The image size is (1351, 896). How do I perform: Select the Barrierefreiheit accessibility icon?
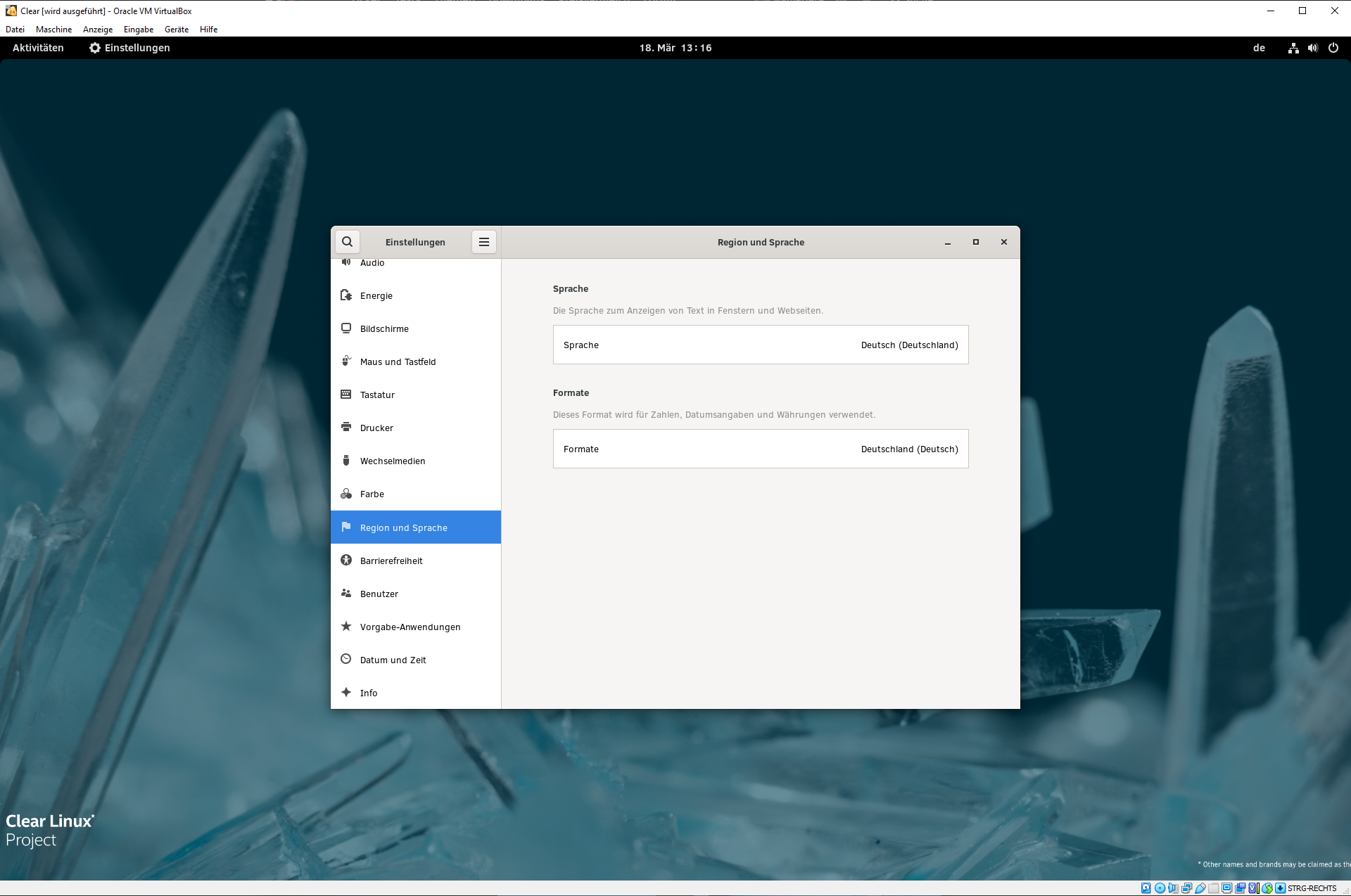[x=346, y=561]
